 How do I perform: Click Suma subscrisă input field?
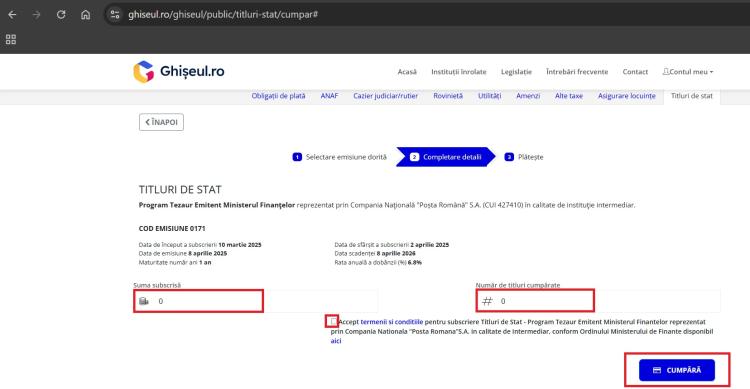click(x=256, y=301)
